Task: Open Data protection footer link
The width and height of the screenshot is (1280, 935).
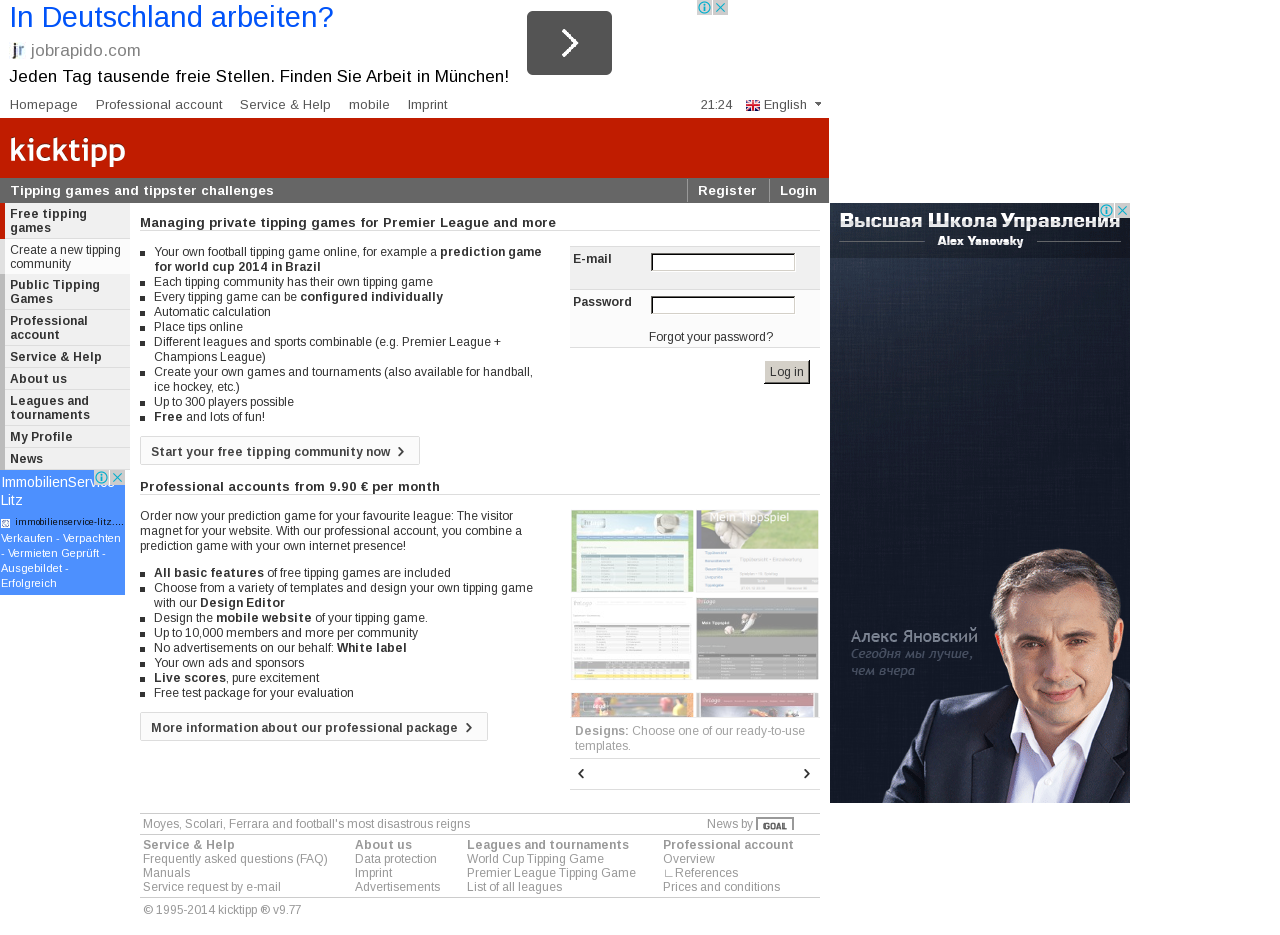Action: click(396, 859)
